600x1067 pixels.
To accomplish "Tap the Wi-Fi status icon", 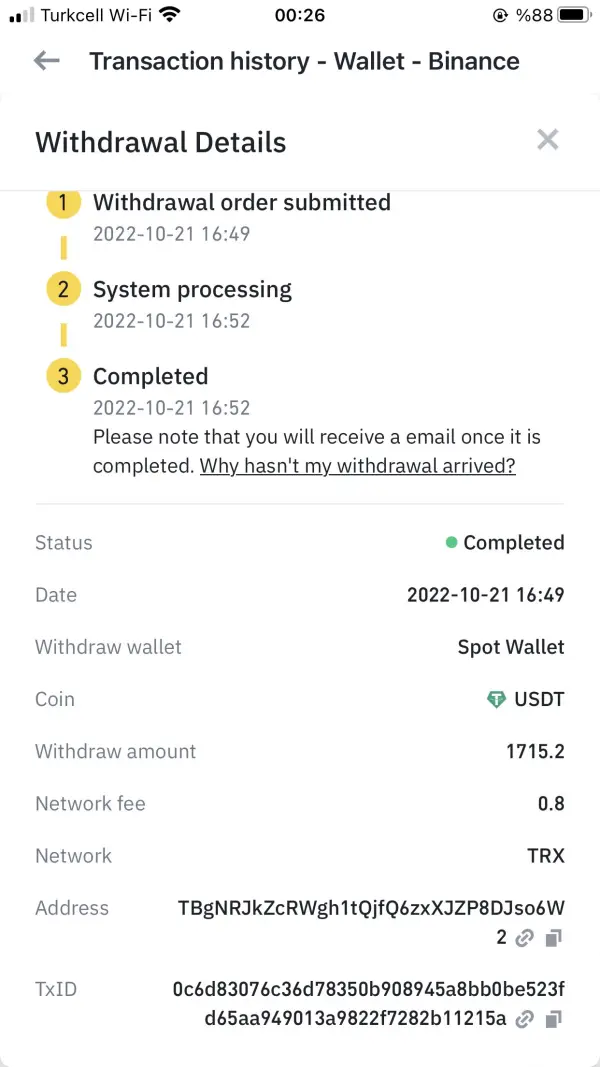I will [x=169, y=15].
